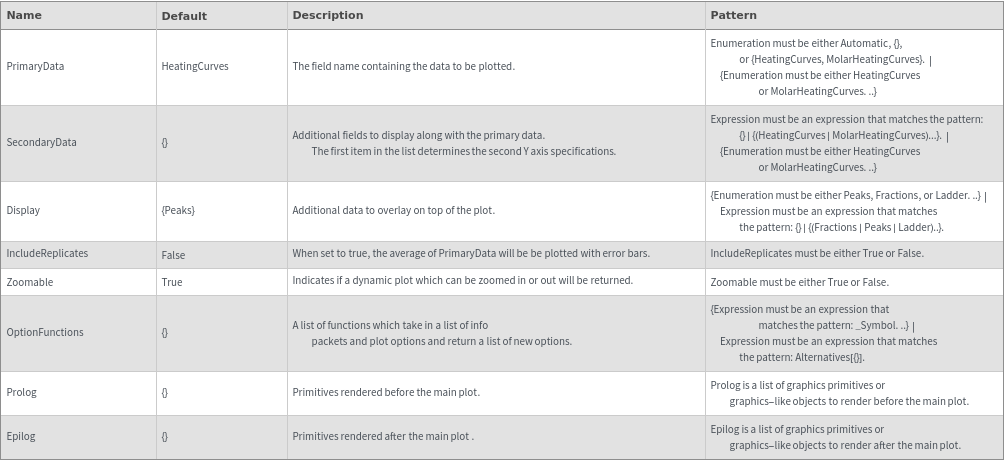Click the Display option name cell
1004x462 pixels.
coord(23,210)
